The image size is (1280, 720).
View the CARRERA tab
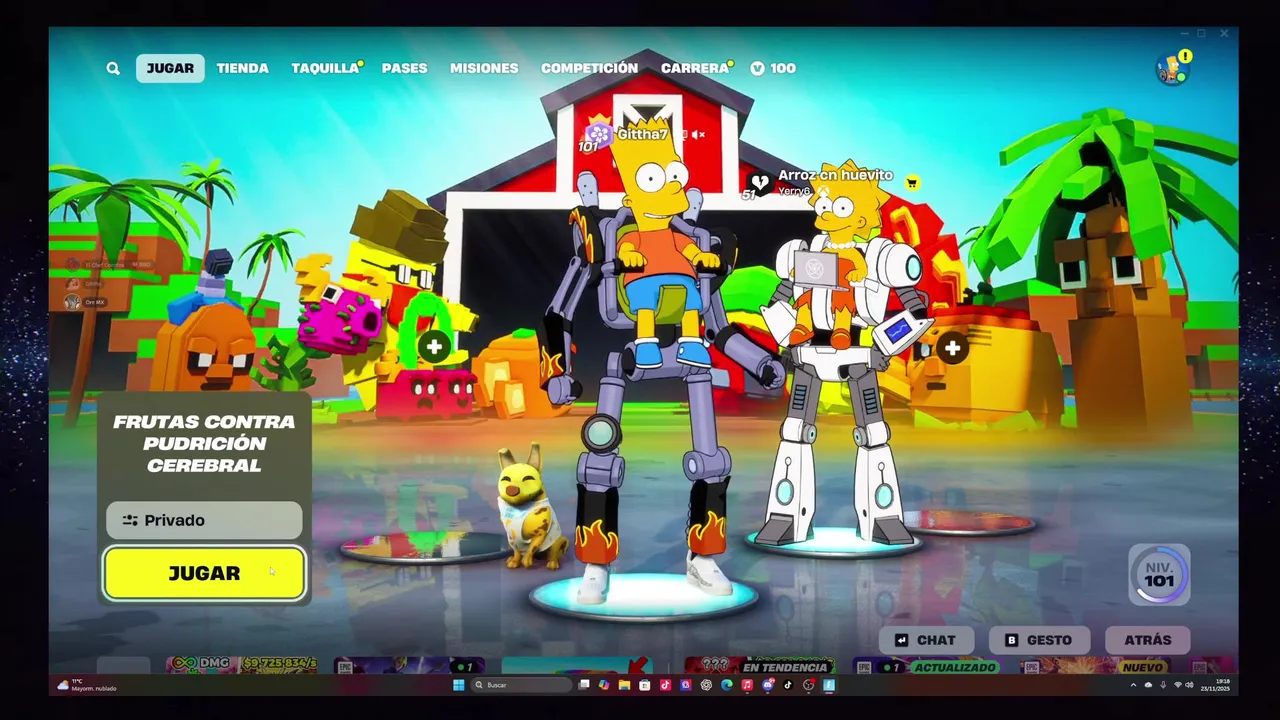click(695, 68)
